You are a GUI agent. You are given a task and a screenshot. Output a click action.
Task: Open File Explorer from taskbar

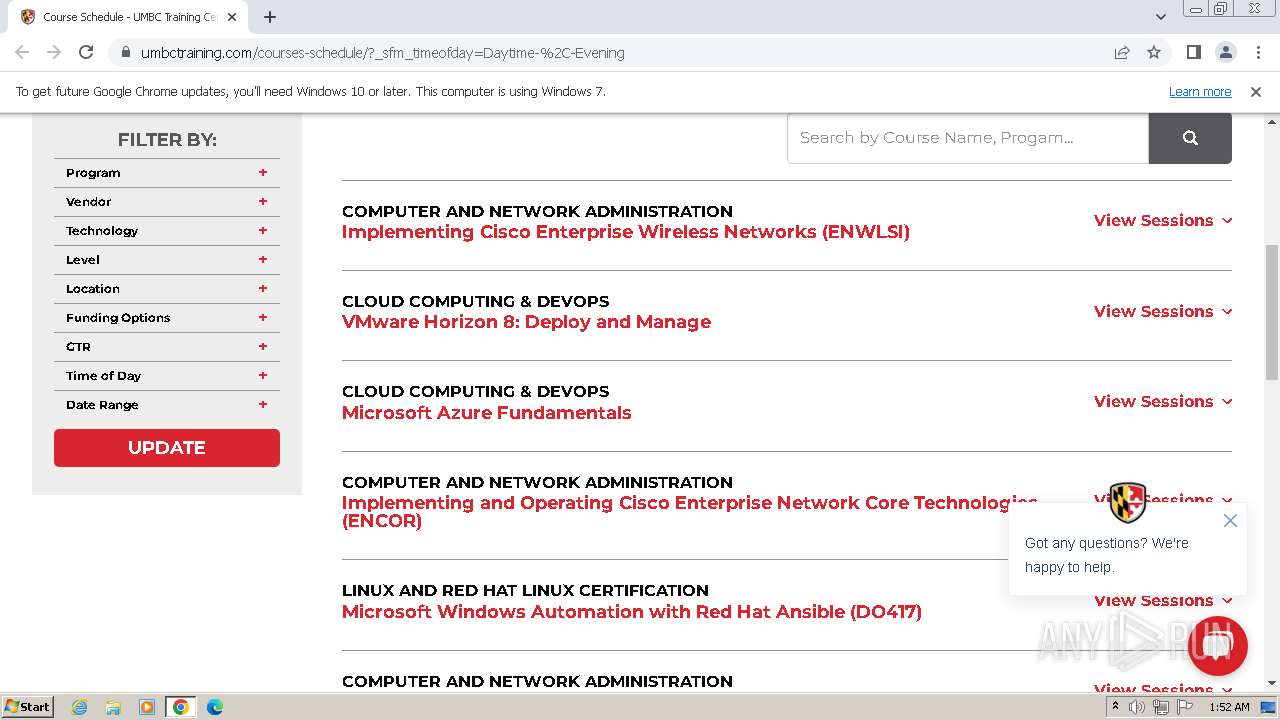tap(113, 707)
